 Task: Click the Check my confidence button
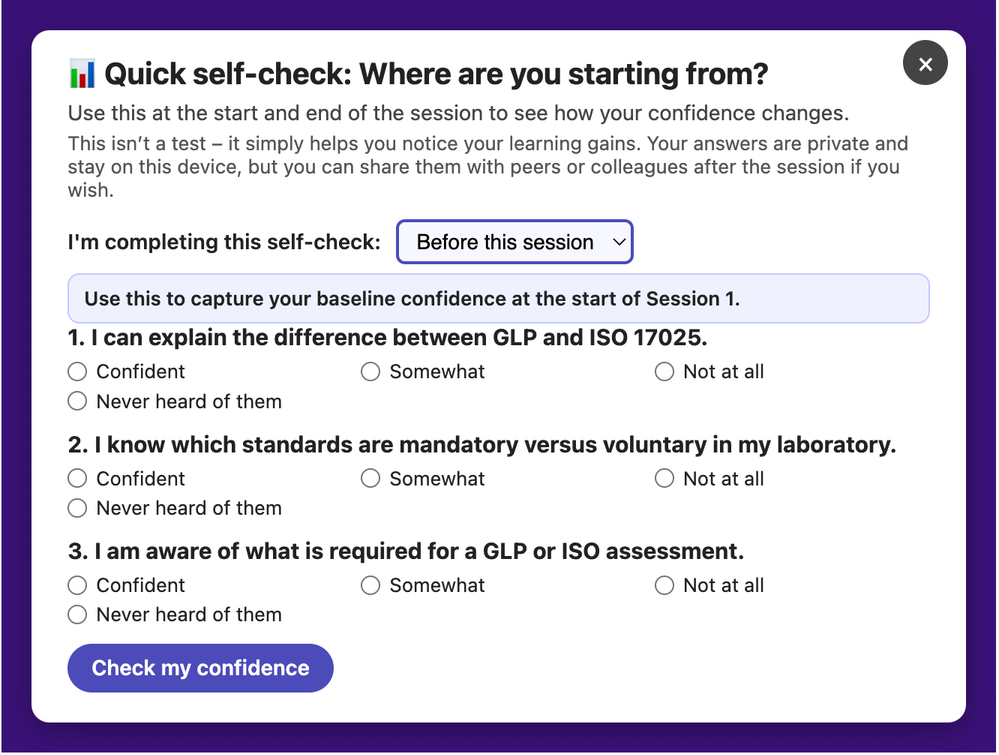point(200,668)
